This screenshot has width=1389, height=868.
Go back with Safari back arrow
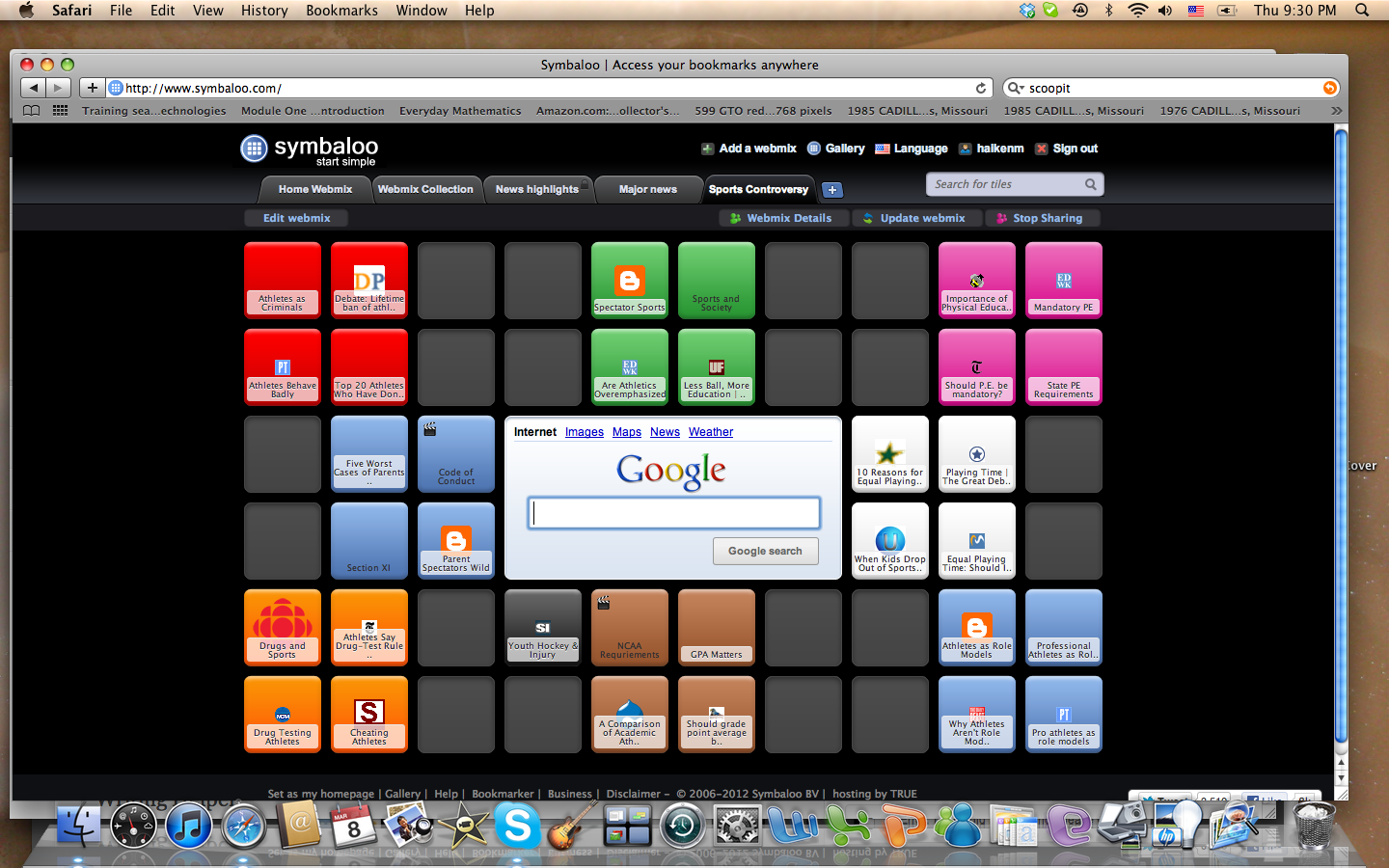[x=34, y=88]
